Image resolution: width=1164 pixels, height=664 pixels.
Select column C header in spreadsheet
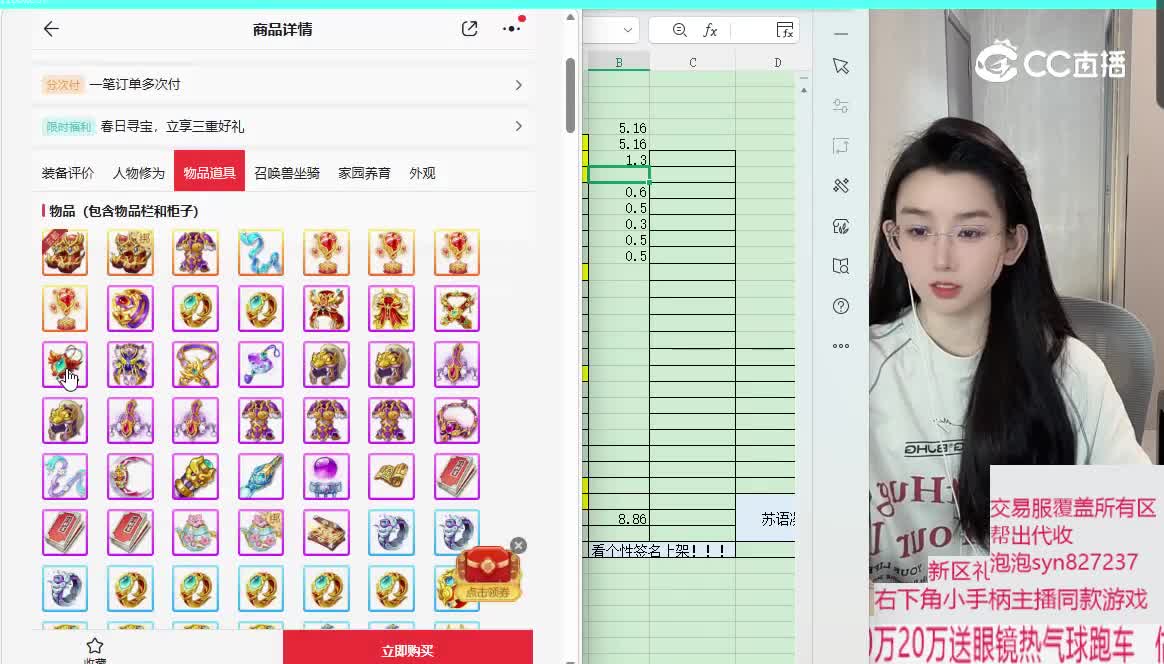692,63
